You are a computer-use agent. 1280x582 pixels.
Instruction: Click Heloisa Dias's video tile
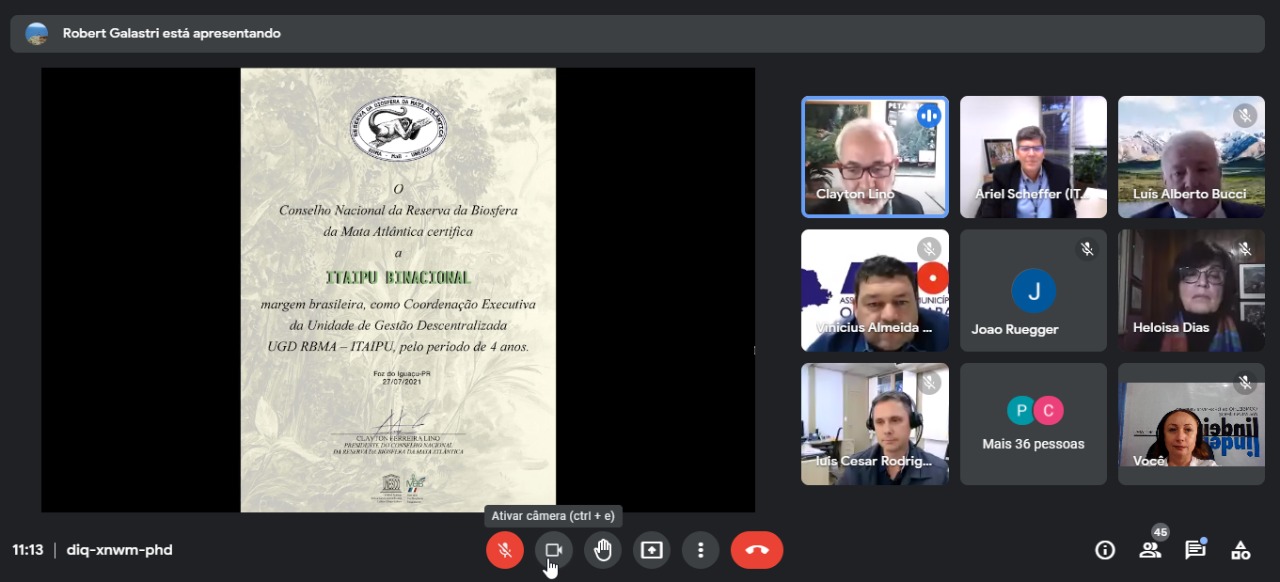1191,291
